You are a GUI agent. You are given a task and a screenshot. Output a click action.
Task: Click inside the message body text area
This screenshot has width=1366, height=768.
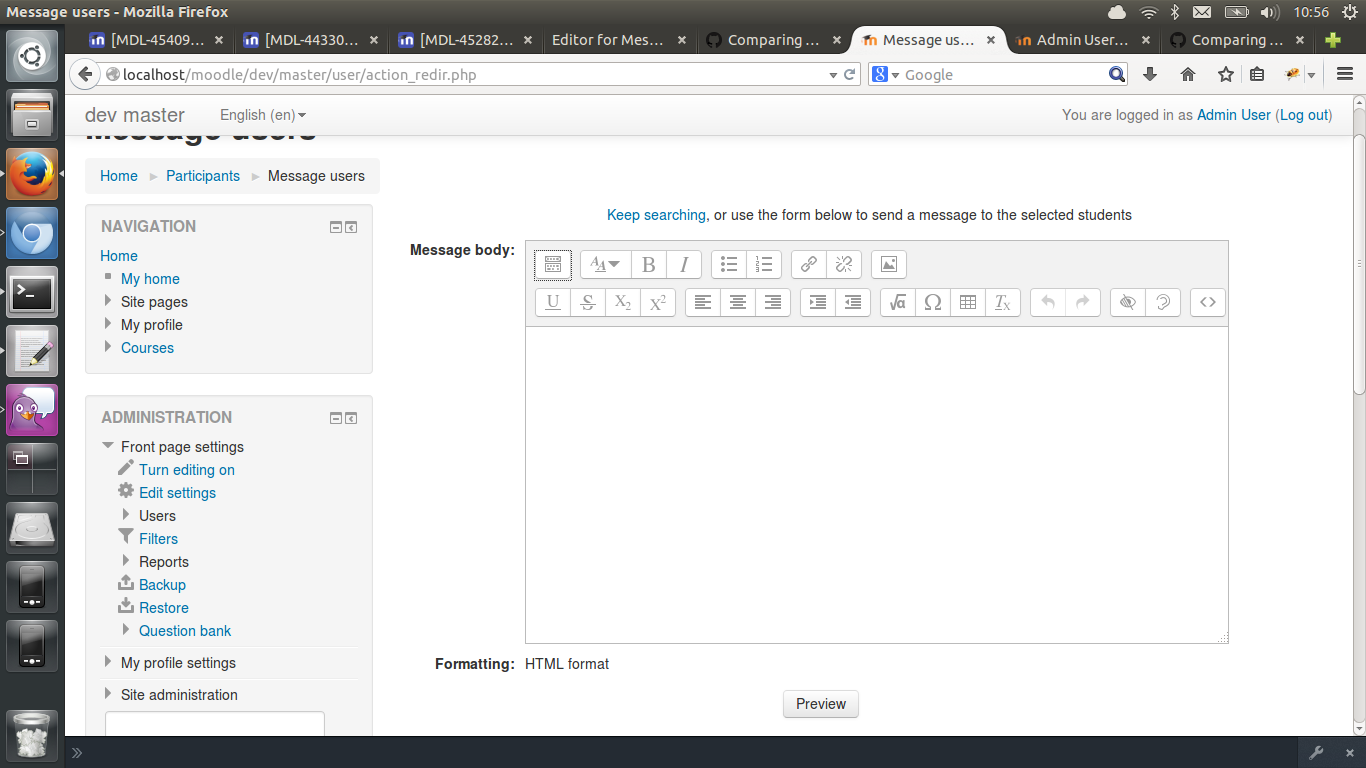click(x=876, y=485)
